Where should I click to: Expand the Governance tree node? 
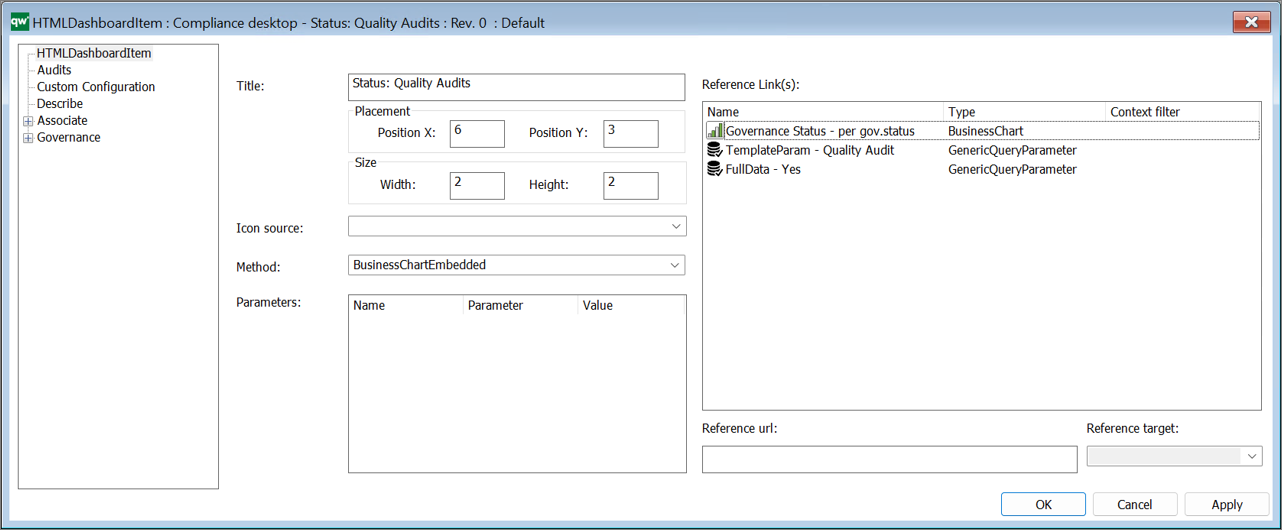pyautogui.click(x=28, y=138)
